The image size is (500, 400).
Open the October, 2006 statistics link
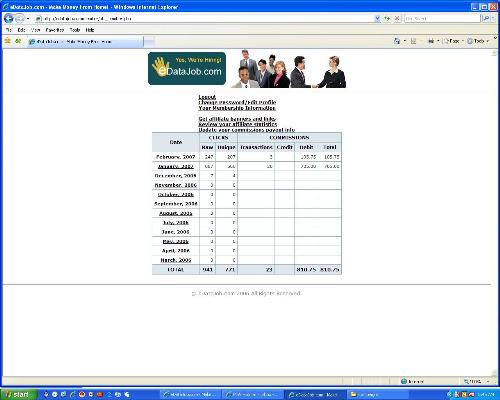176,194
